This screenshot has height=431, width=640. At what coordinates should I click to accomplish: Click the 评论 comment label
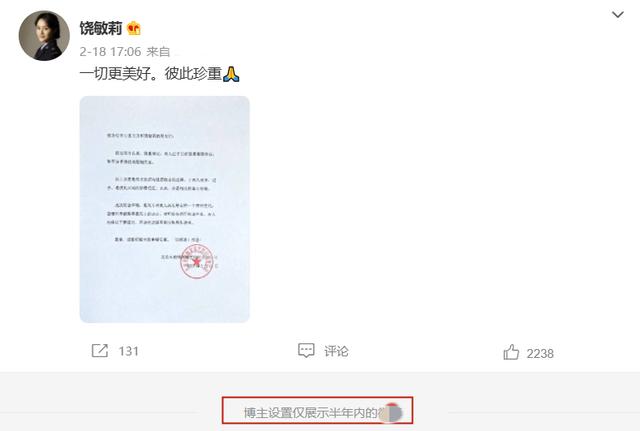[x=336, y=351]
